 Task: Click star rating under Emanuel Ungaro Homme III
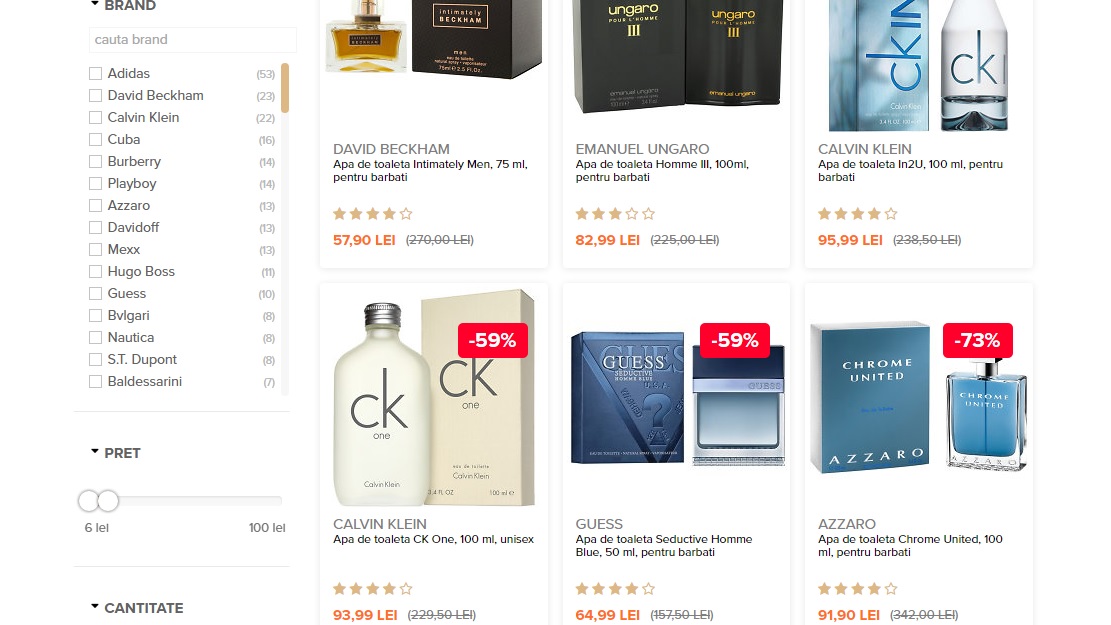(615, 213)
